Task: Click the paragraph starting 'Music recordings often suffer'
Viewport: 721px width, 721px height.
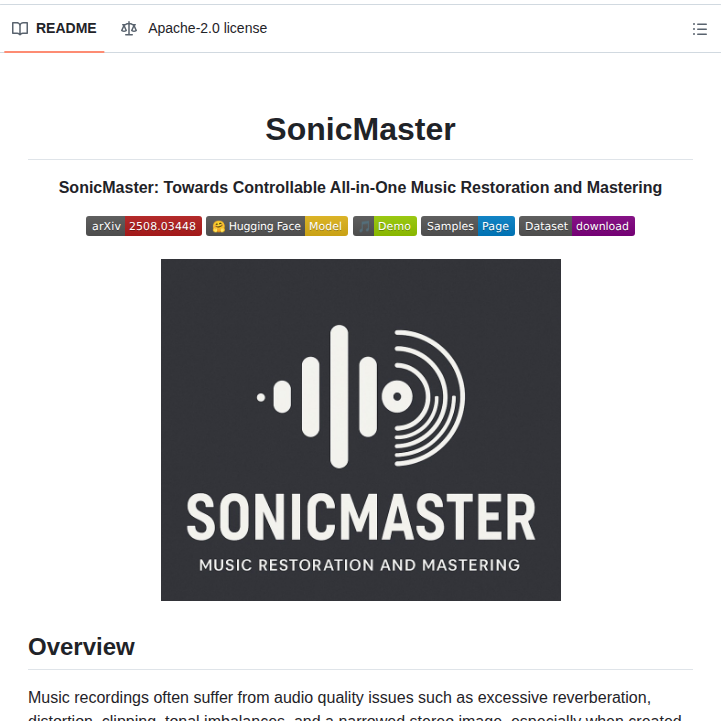Action: (355, 706)
